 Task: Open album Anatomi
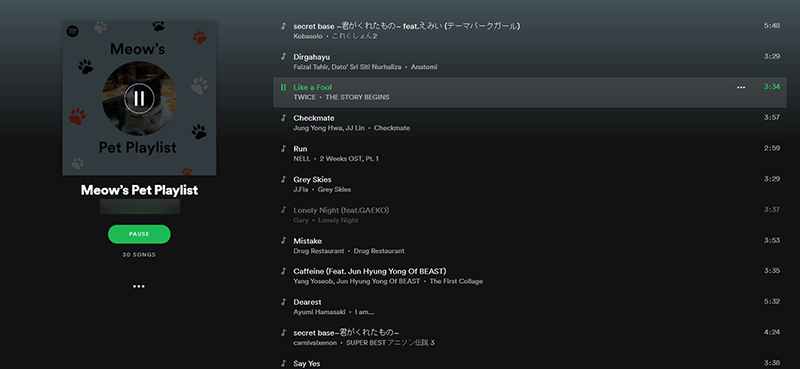[424, 67]
